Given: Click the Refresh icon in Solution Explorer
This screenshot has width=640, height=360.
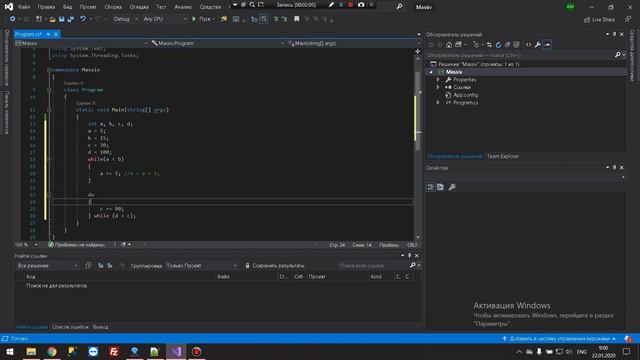Looking at the screenshot, I should pos(498,44).
